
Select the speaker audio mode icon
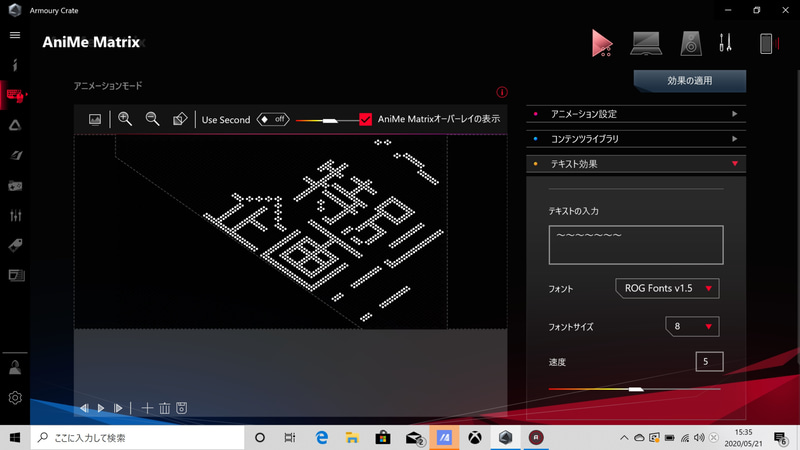click(691, 43)
